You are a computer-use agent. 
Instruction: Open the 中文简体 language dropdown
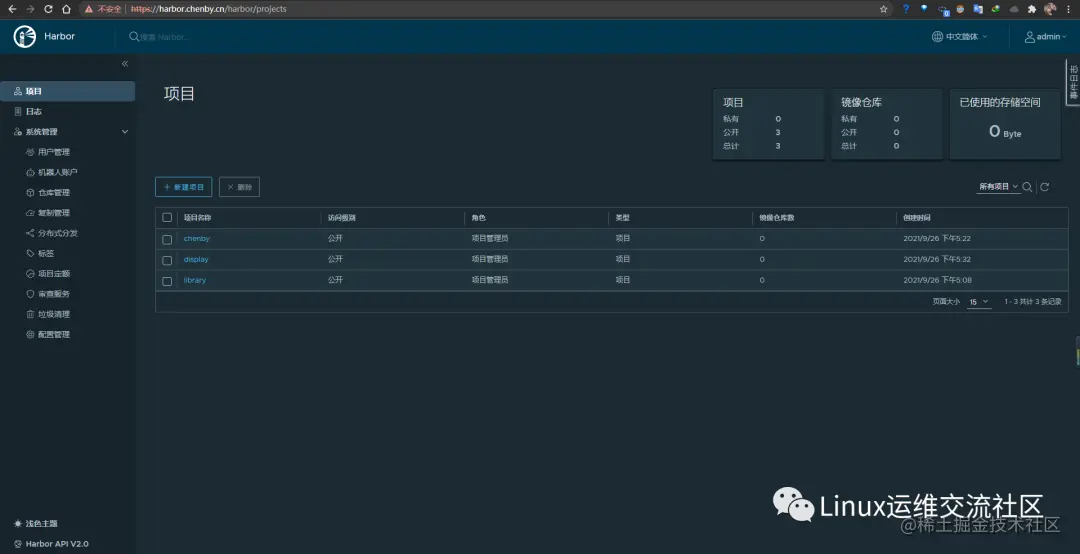959,37
